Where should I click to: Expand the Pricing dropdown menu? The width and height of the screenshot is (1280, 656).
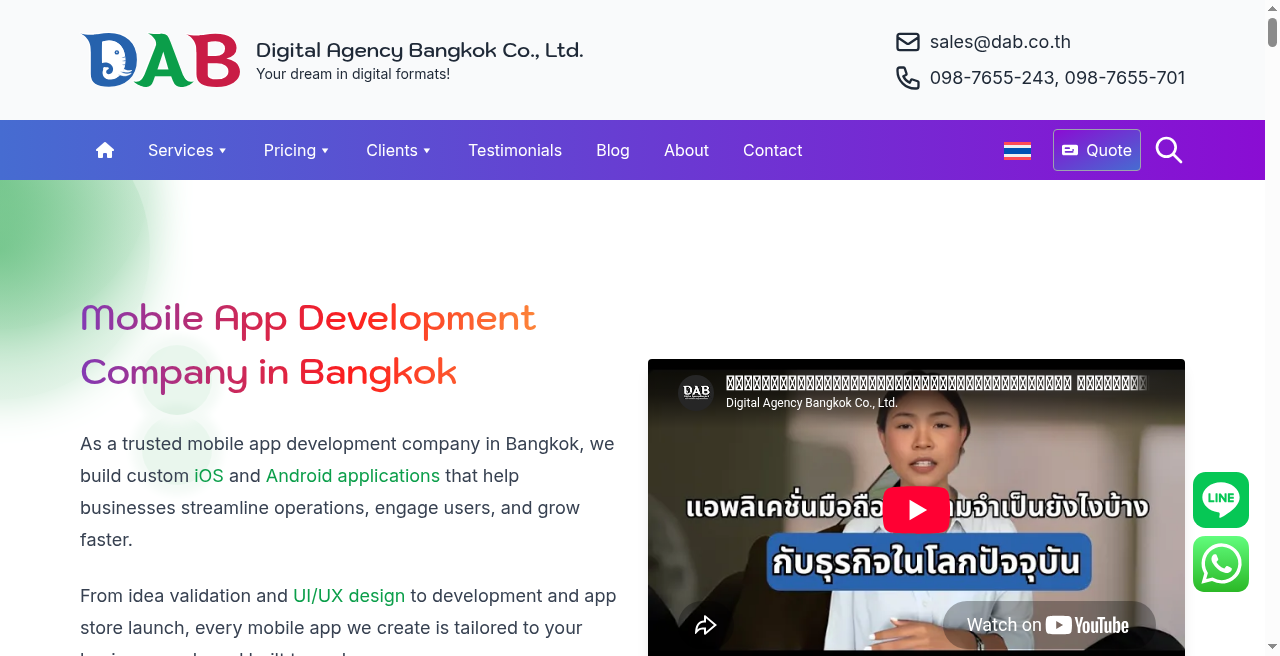297,150
